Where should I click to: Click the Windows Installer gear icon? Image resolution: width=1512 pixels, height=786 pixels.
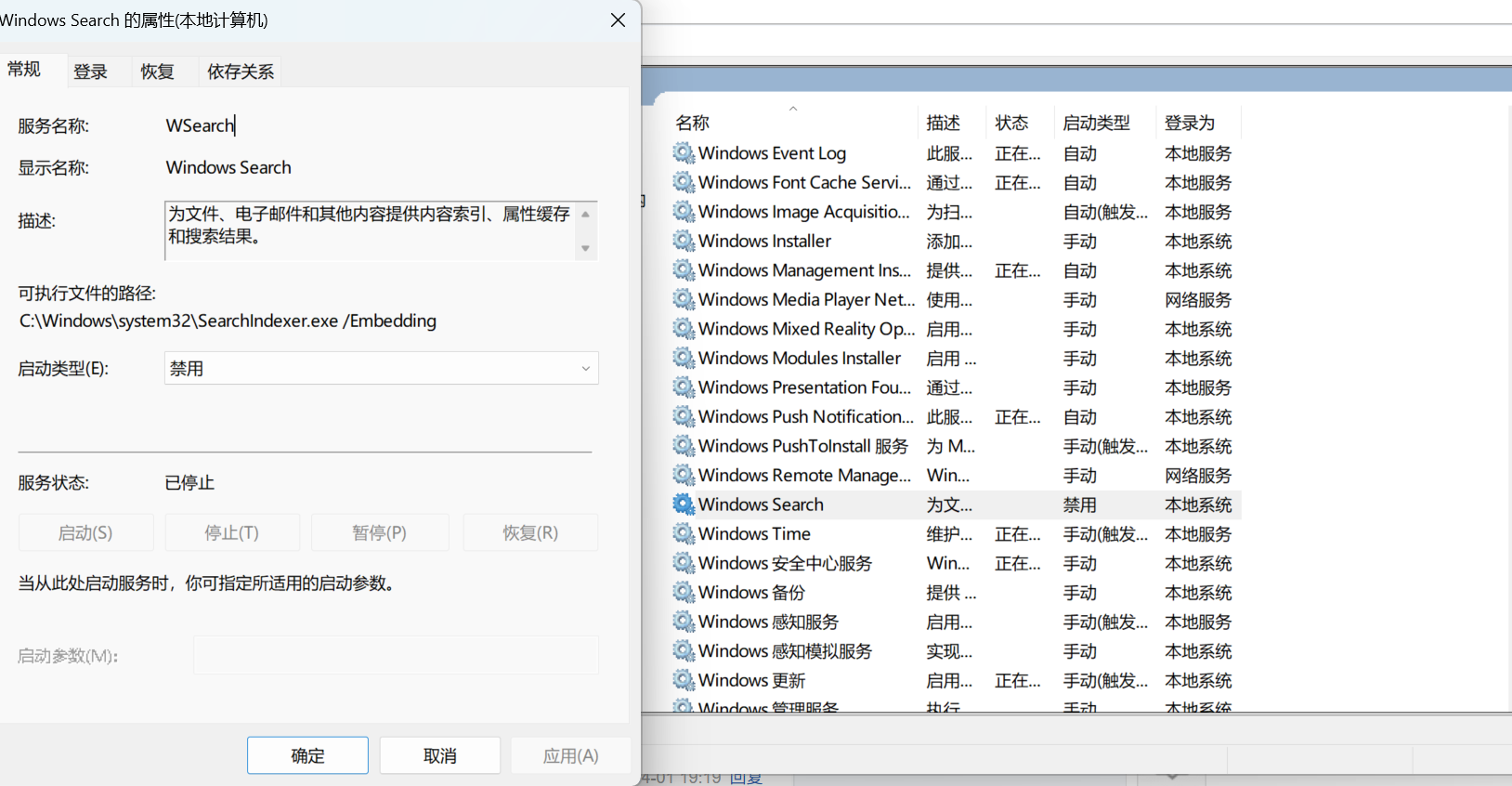(684, 241)
